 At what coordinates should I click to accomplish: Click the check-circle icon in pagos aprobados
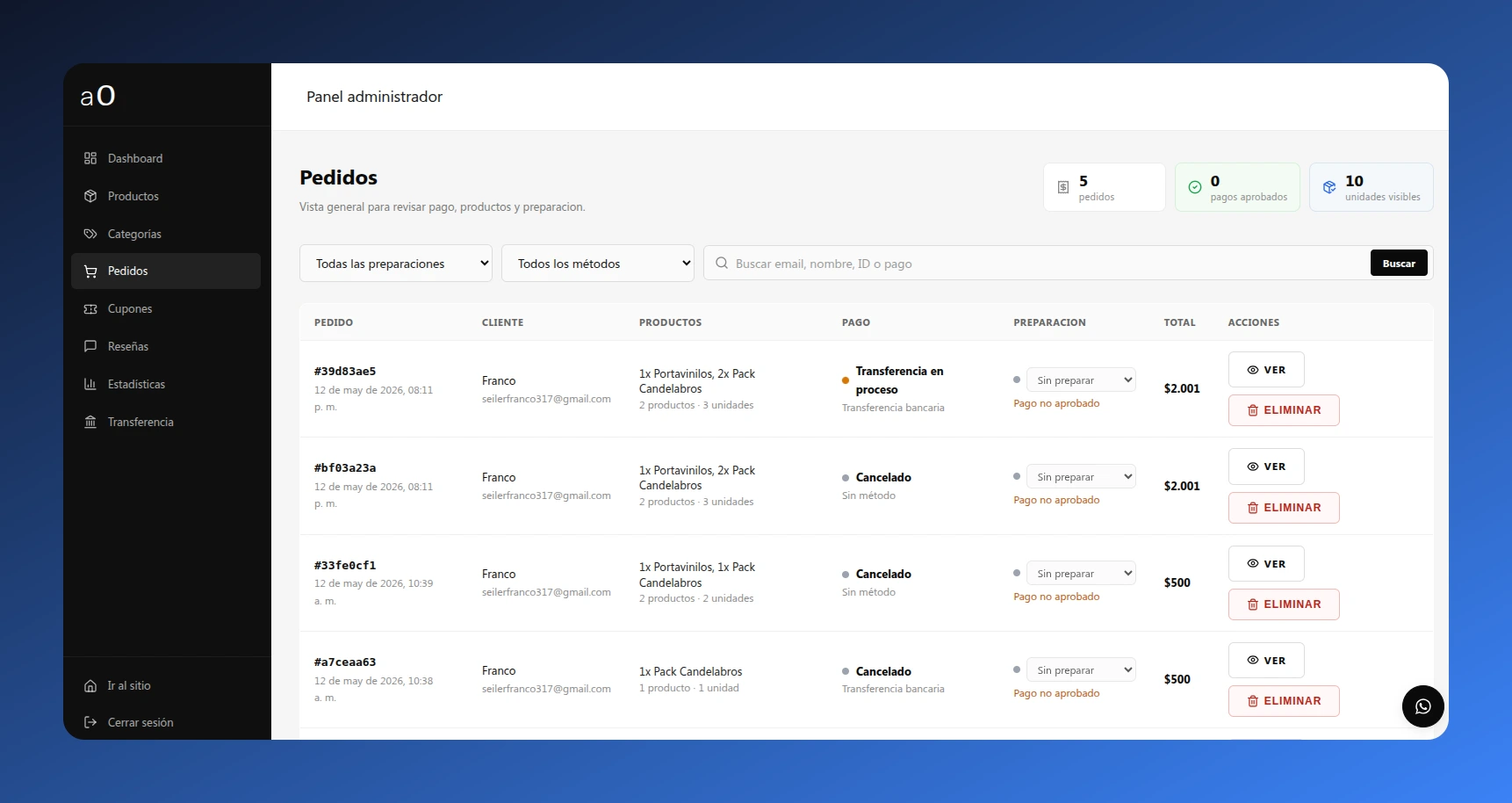click(1195, 187)
